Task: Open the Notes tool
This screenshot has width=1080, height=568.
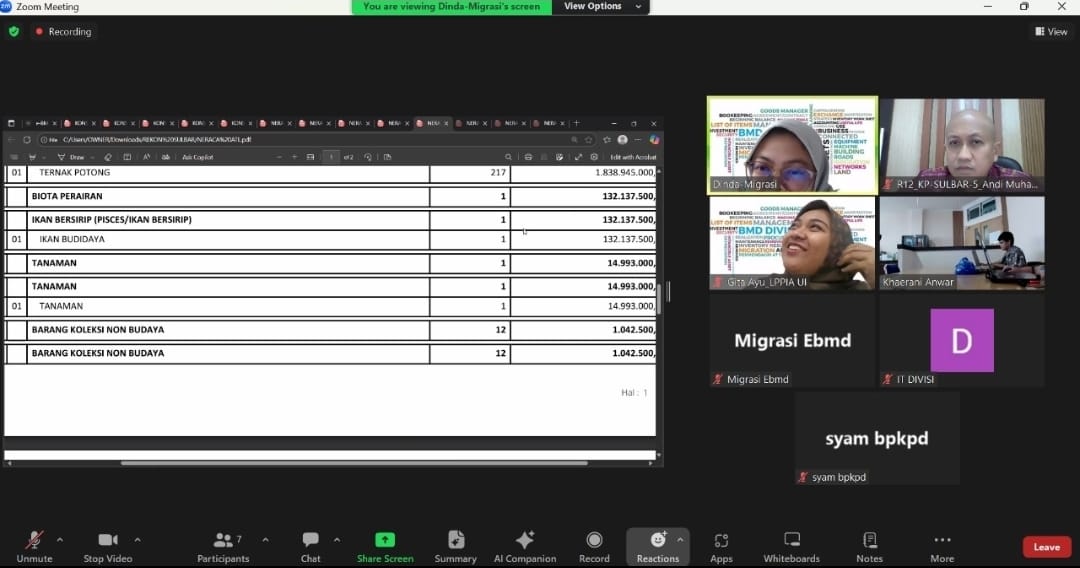Action: point(869,546)
